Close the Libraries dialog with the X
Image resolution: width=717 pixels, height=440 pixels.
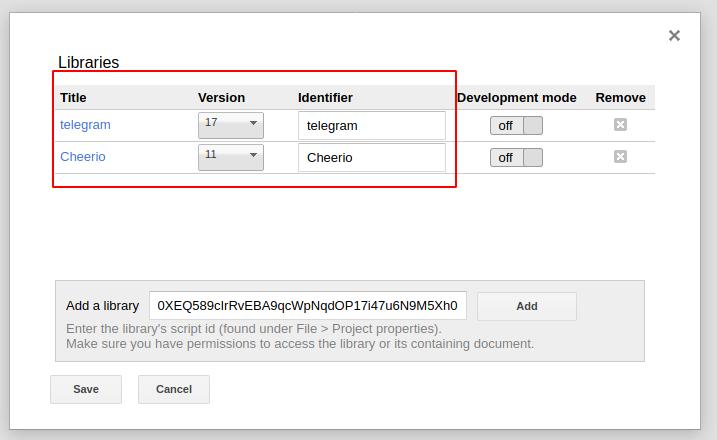coord(674,36)
